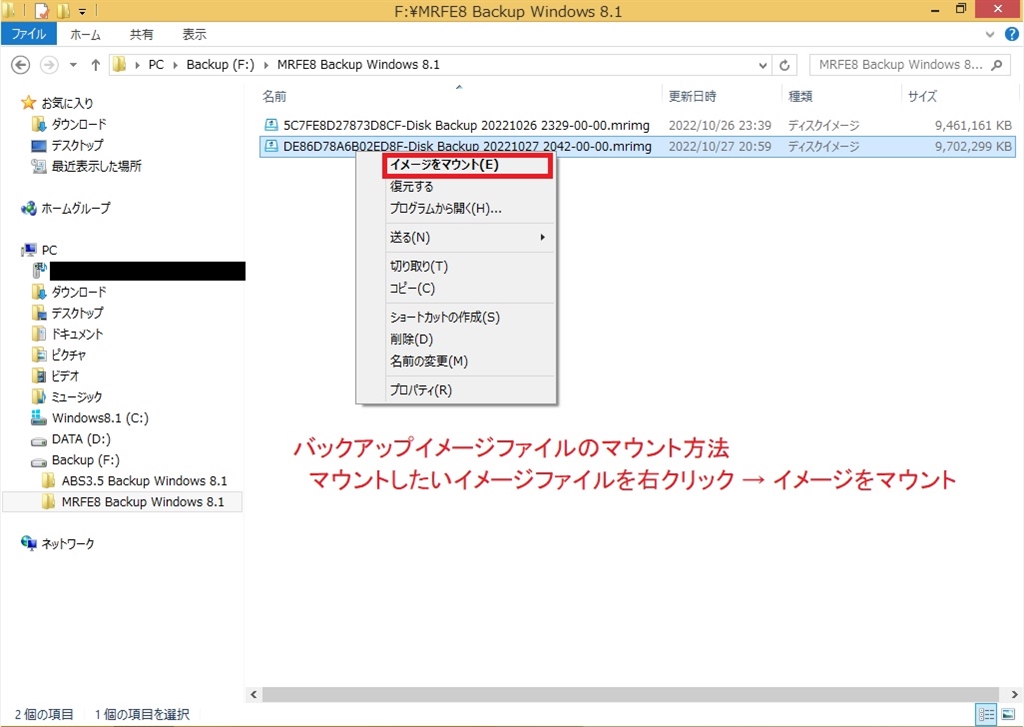1024x727 pixels.
Task: Select ネットワーク in navigation pane
Action: [x=67, y=543]
